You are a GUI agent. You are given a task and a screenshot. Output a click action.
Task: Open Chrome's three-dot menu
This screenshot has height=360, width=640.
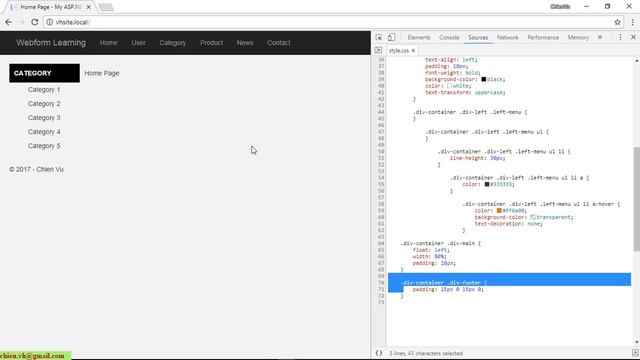632,22
